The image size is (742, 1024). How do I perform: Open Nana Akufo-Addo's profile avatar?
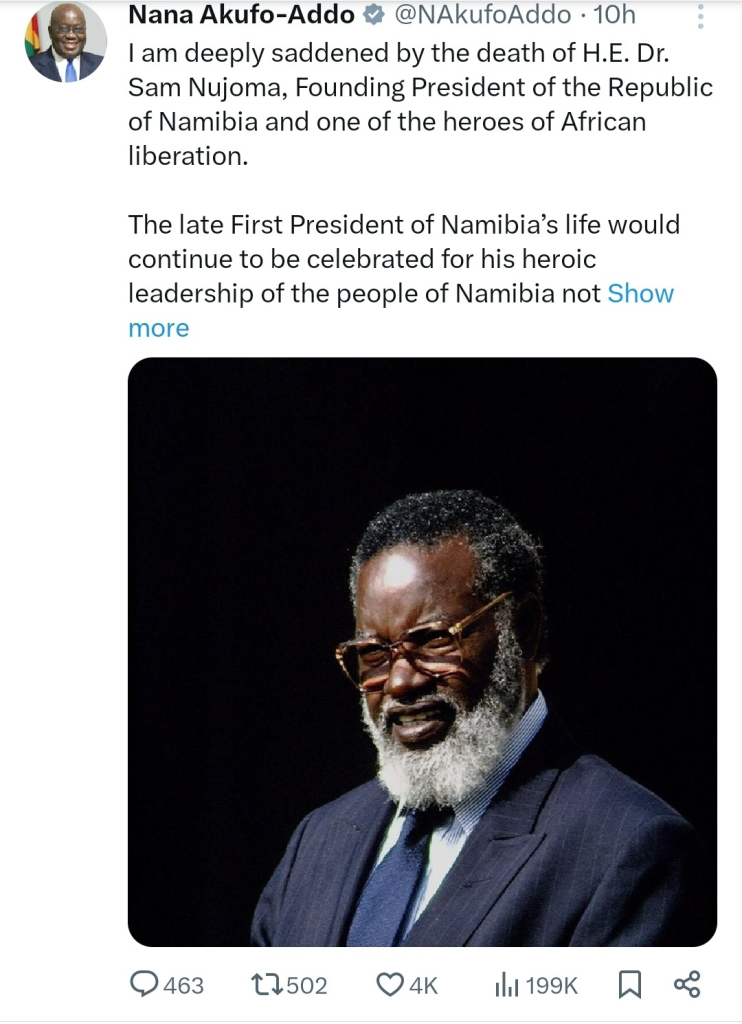click(66, 42)
